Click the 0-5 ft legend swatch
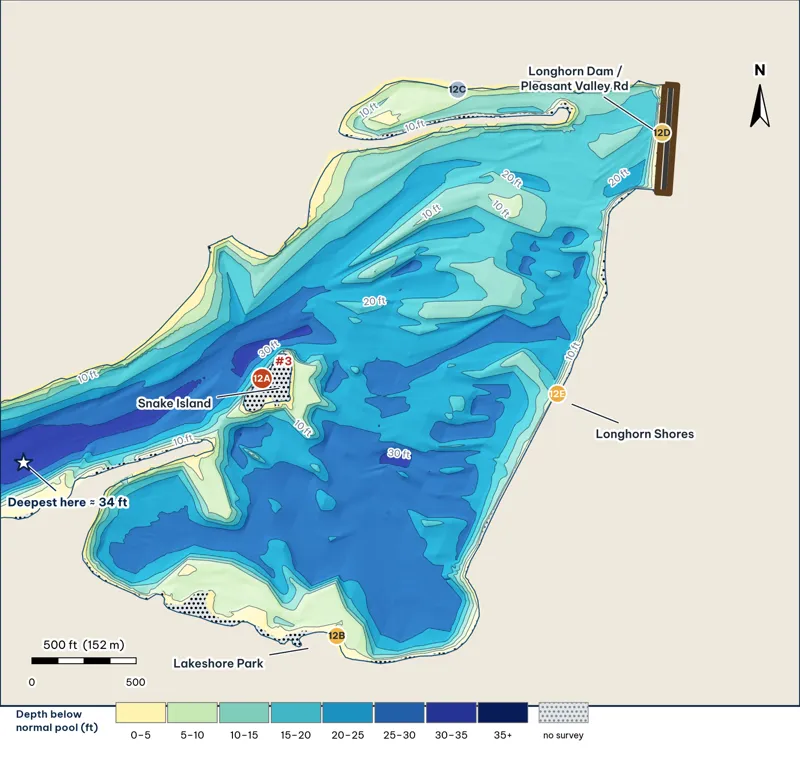800x760 pixels. (141, 713)
